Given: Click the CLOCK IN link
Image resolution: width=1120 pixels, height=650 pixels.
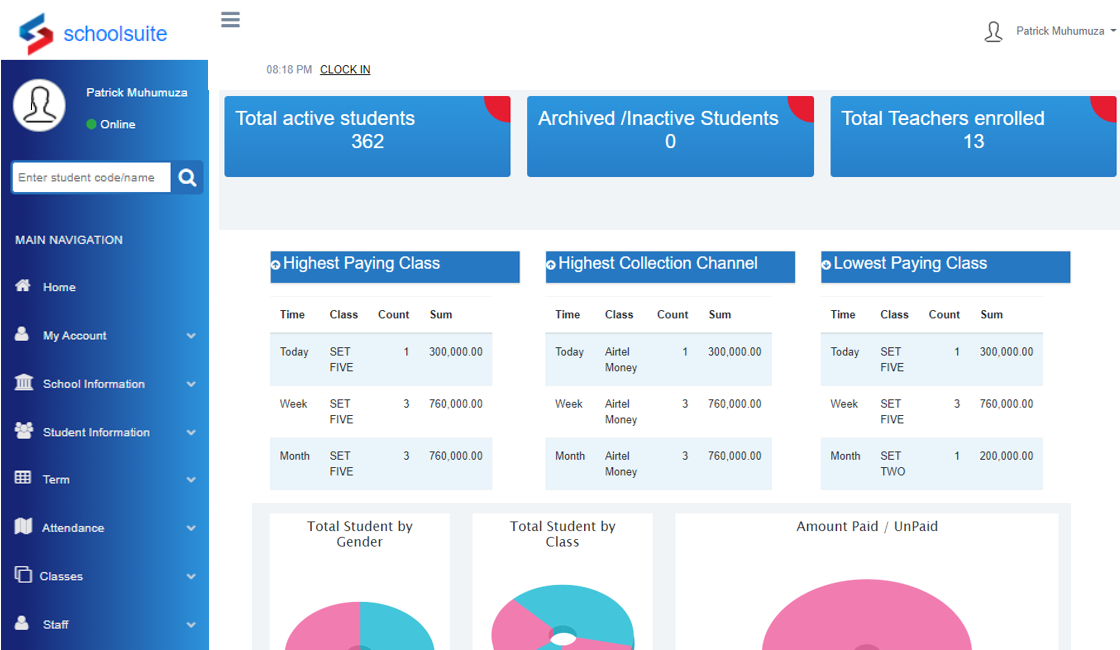Looking at the screenshot, I should point(345,70).
